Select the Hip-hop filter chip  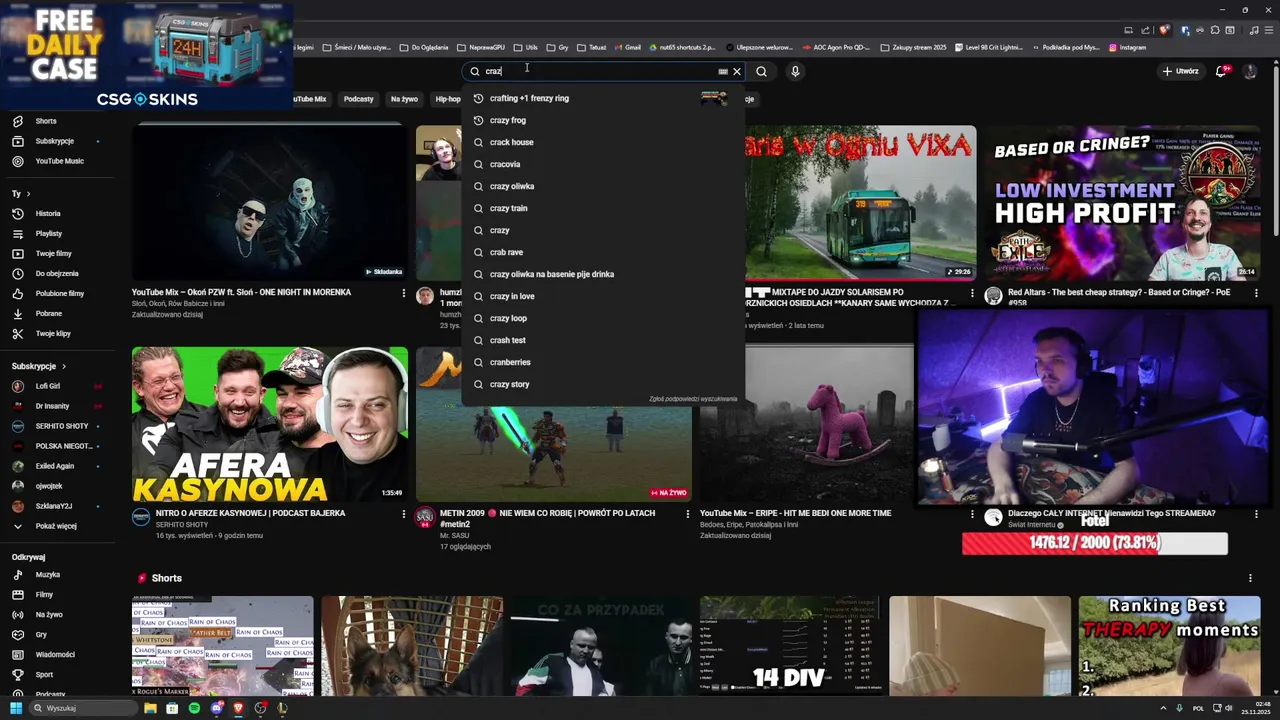447,99
